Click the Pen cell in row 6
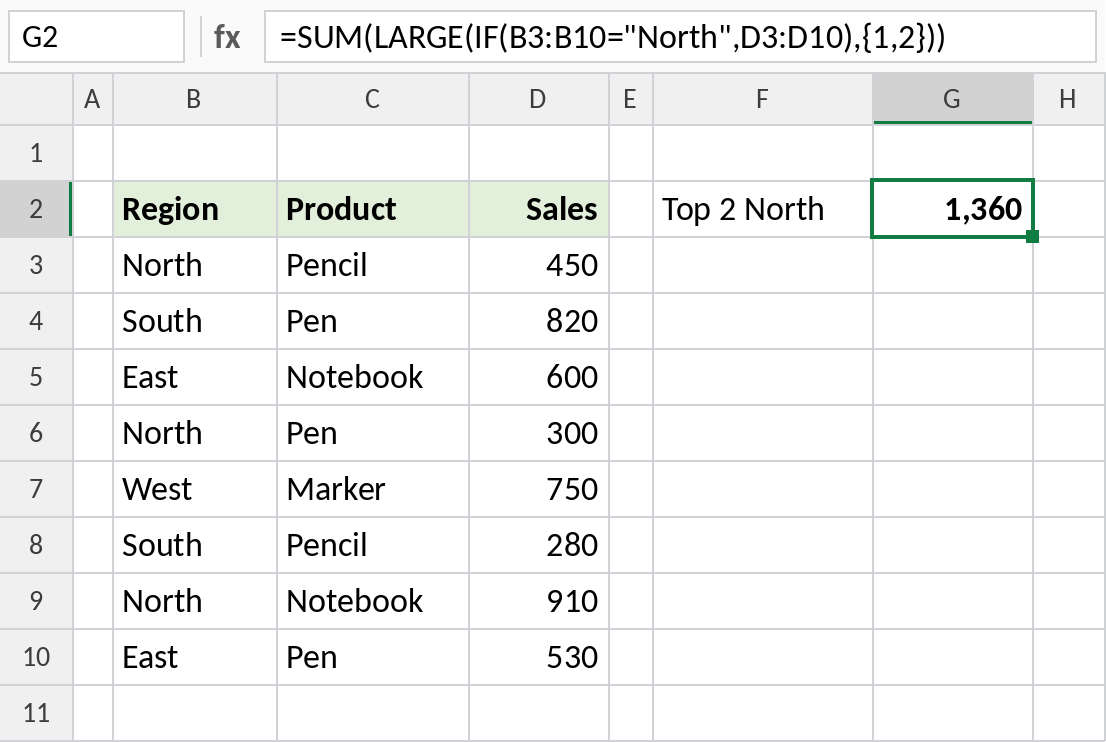 [372, 433]
